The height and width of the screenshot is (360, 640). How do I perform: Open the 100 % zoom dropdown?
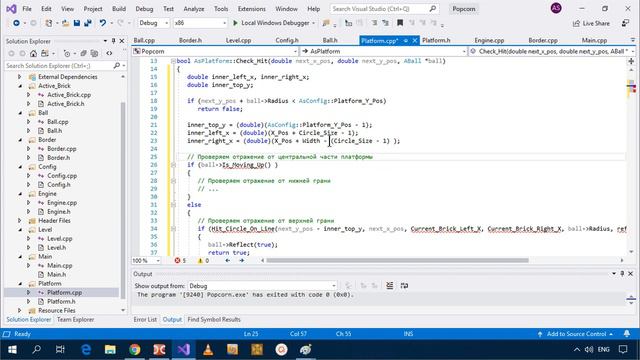tap(146, 260)
